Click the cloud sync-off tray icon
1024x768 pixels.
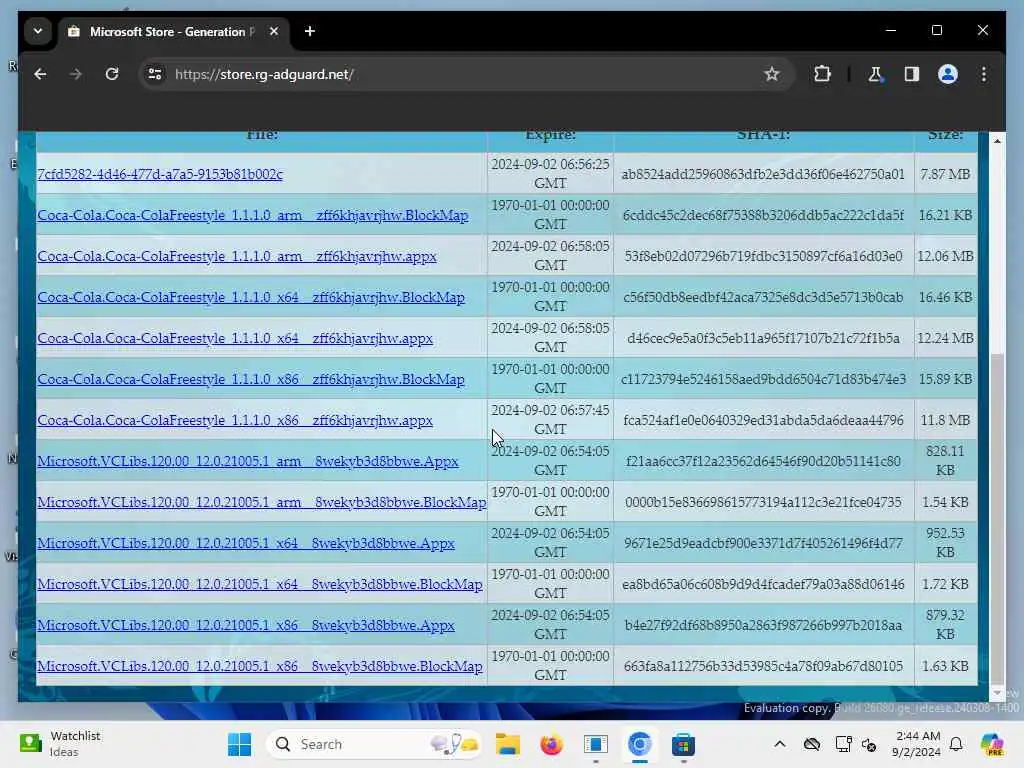812,744
